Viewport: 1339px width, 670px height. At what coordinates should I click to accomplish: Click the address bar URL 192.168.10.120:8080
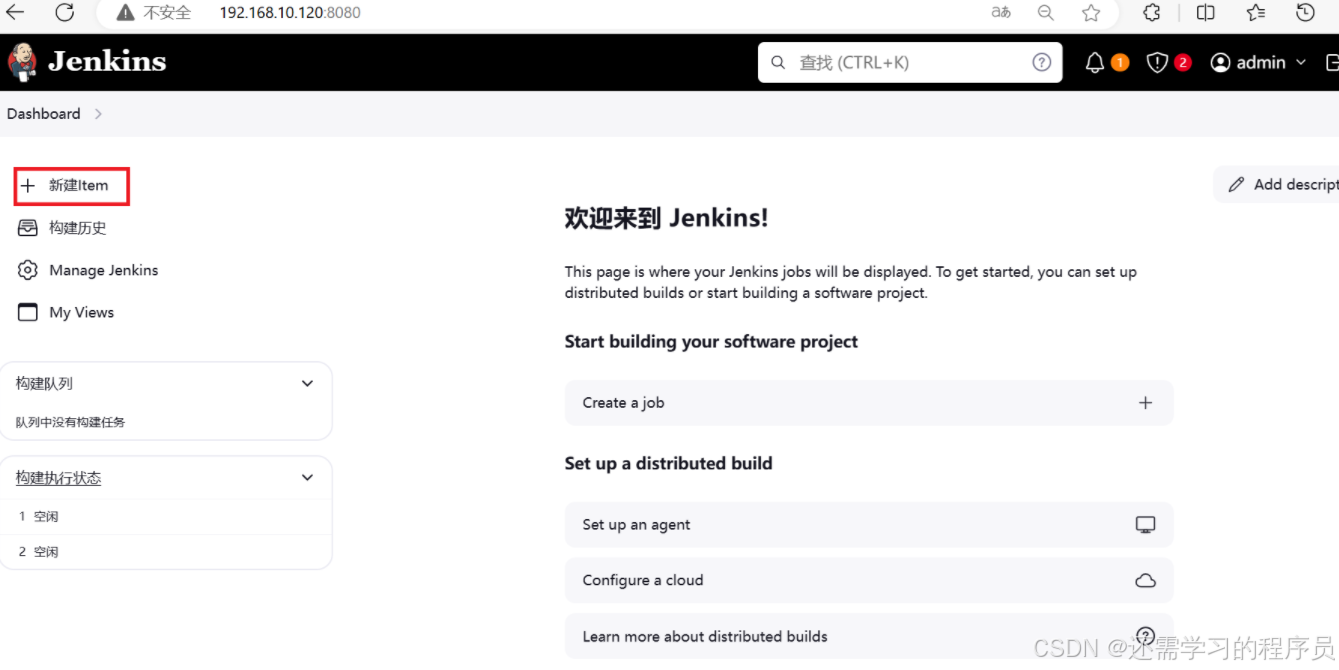click(290, 13)
